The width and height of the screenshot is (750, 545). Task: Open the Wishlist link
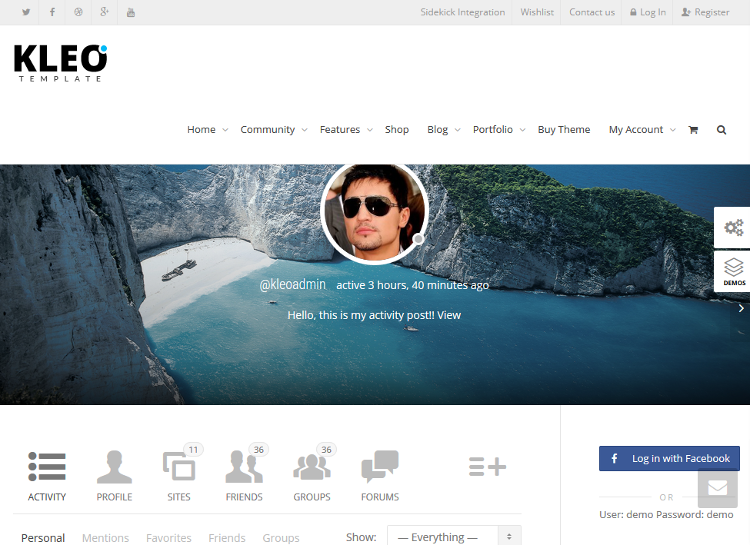(537, 12)
